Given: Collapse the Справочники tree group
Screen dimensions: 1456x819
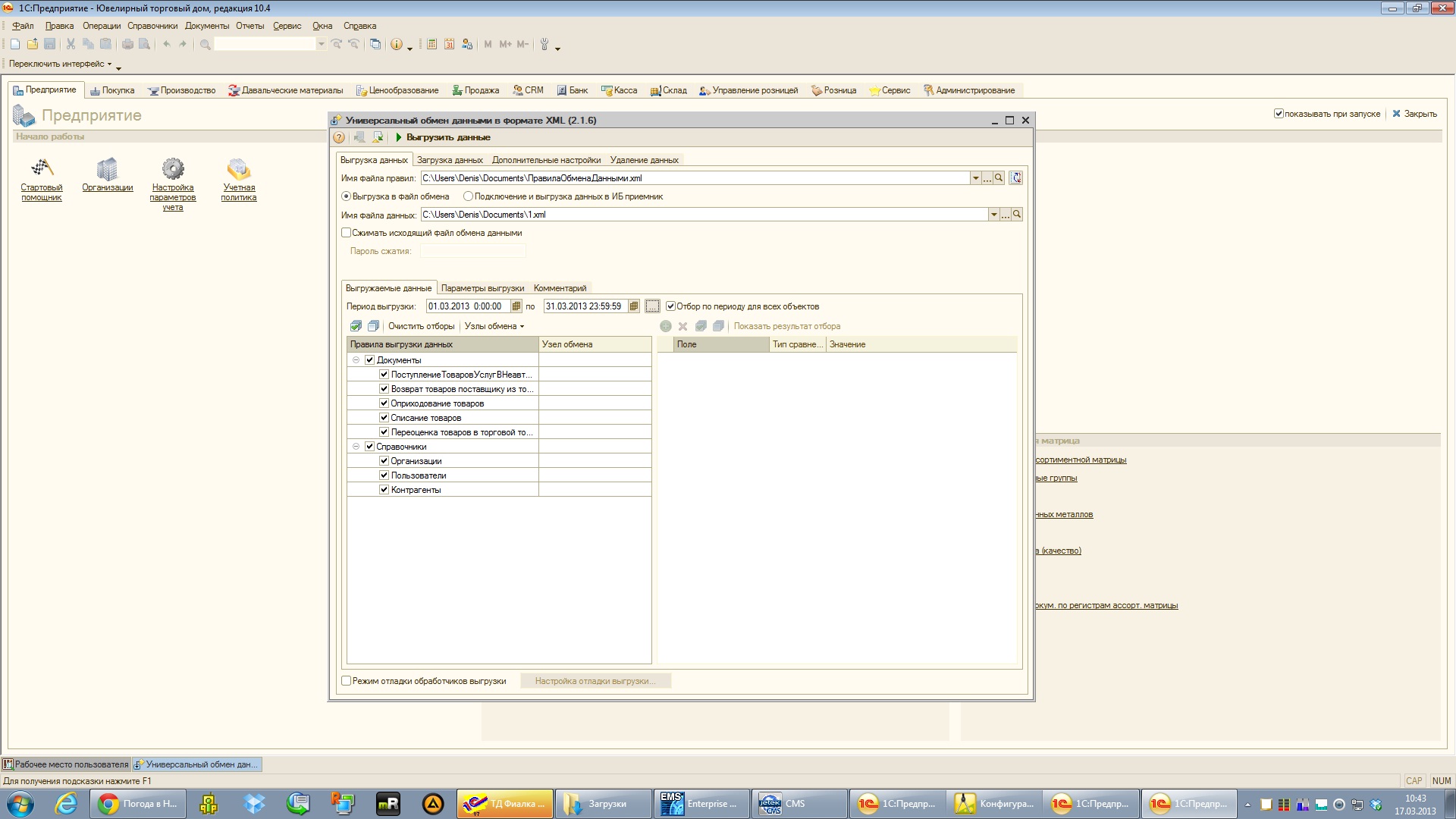Looking at the screenshot, I should tap(356, 447).
